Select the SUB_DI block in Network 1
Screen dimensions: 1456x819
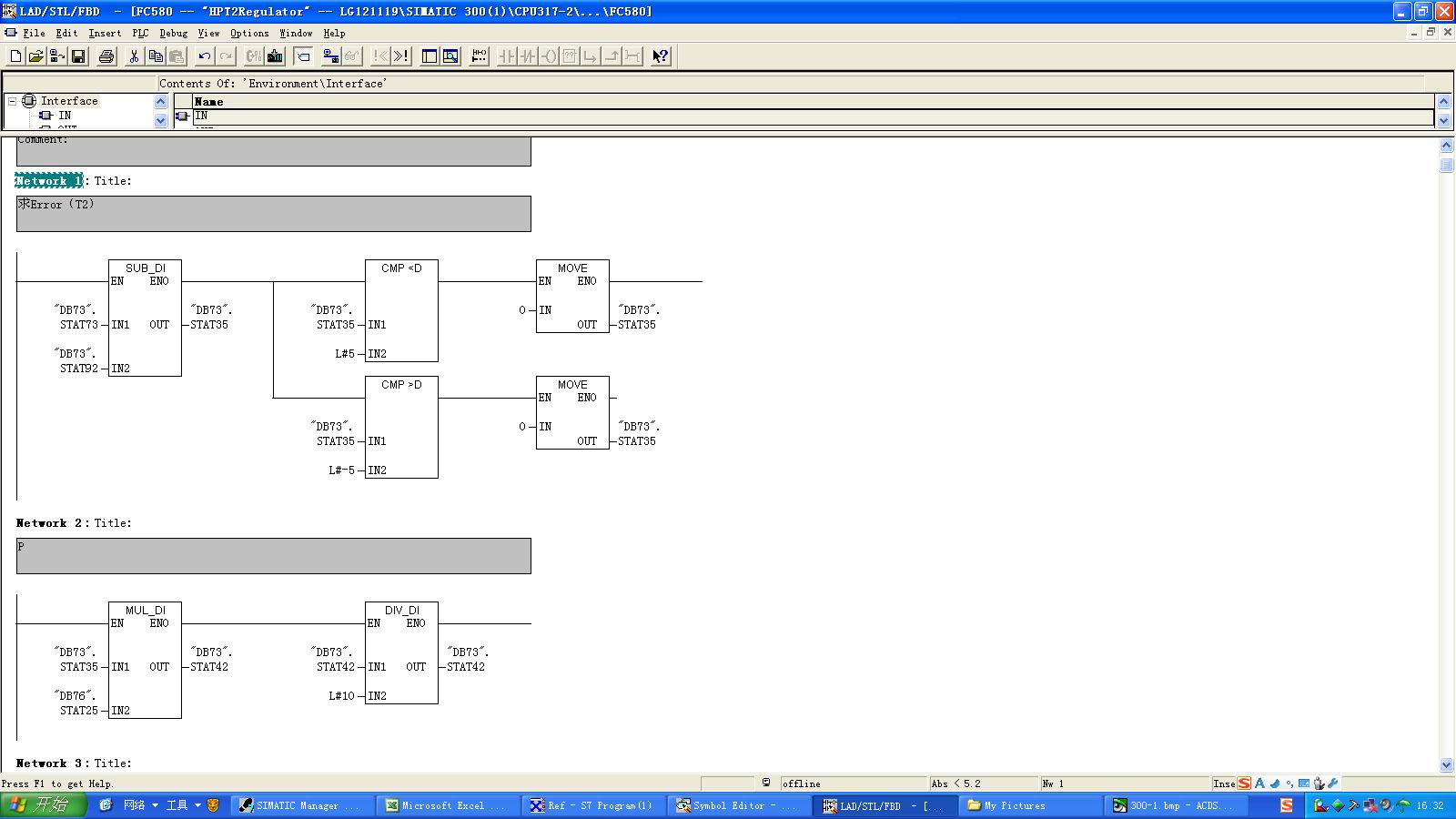(x=145, y=318)
